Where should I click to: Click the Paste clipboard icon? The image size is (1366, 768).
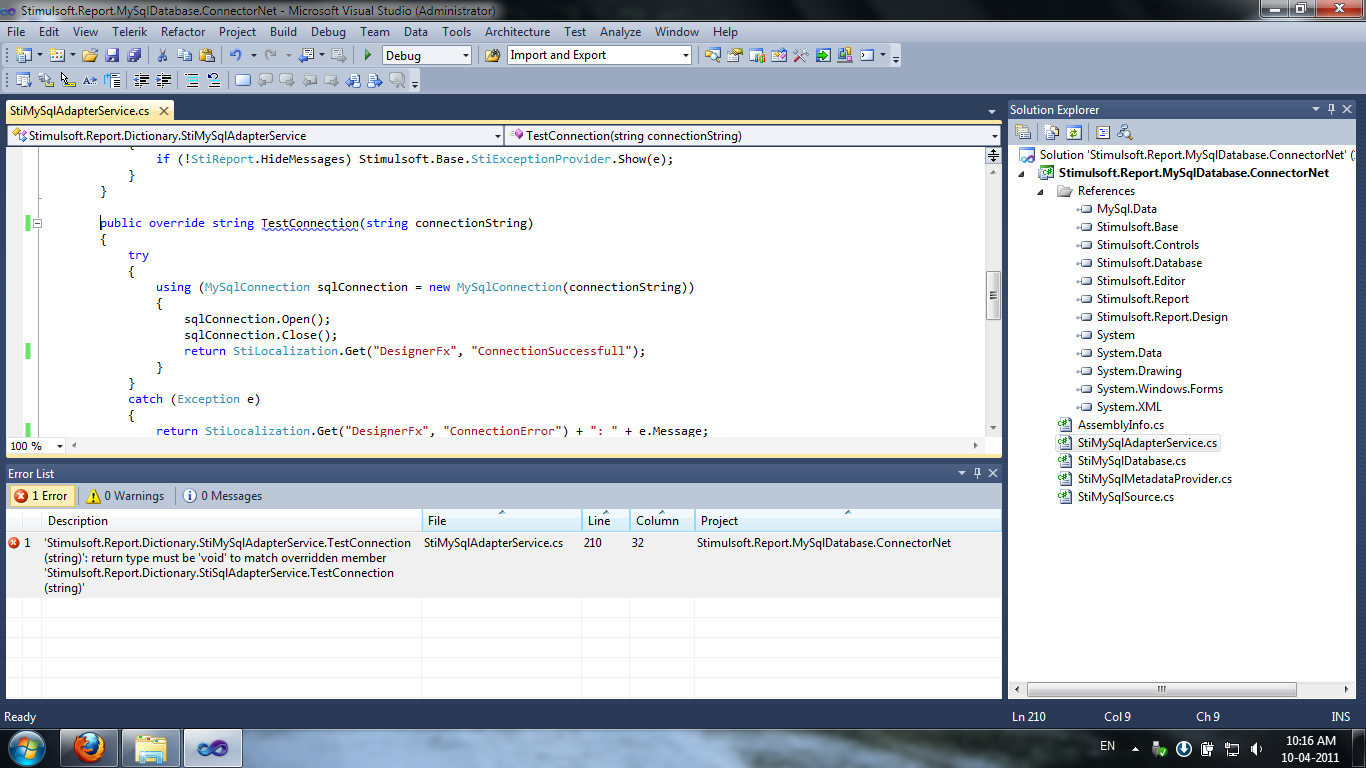[x=207, y=56]
